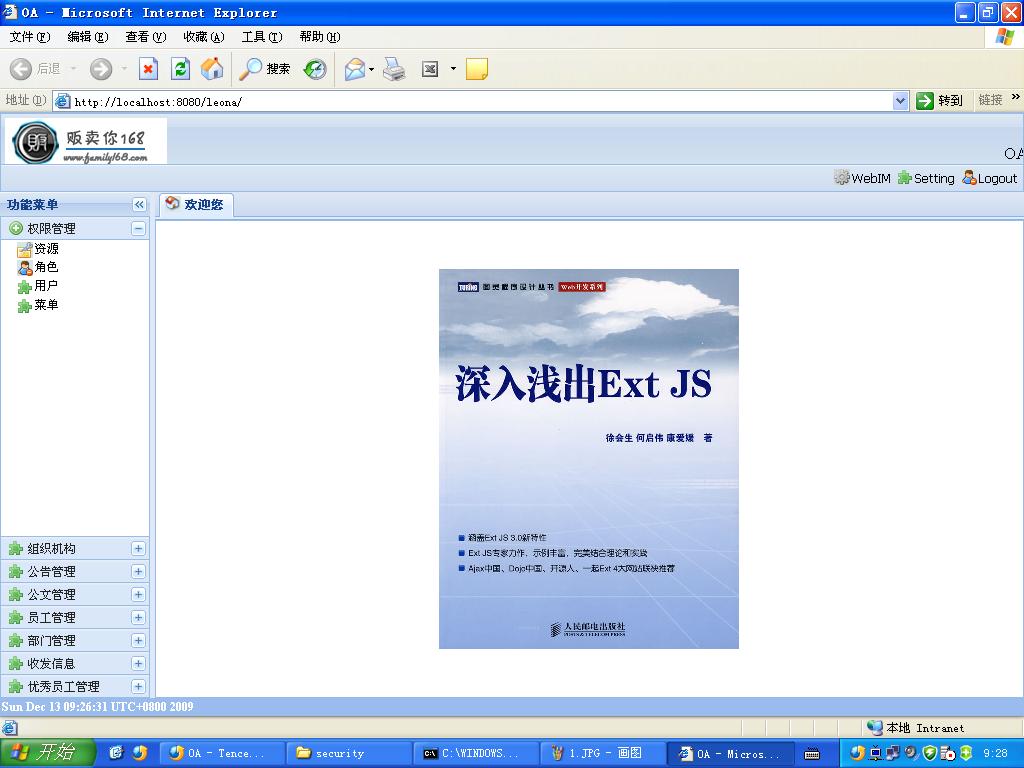Switch to OA - Tence... taskbar window
Viewport: 1024px width, 768px height.
(222, 753)
